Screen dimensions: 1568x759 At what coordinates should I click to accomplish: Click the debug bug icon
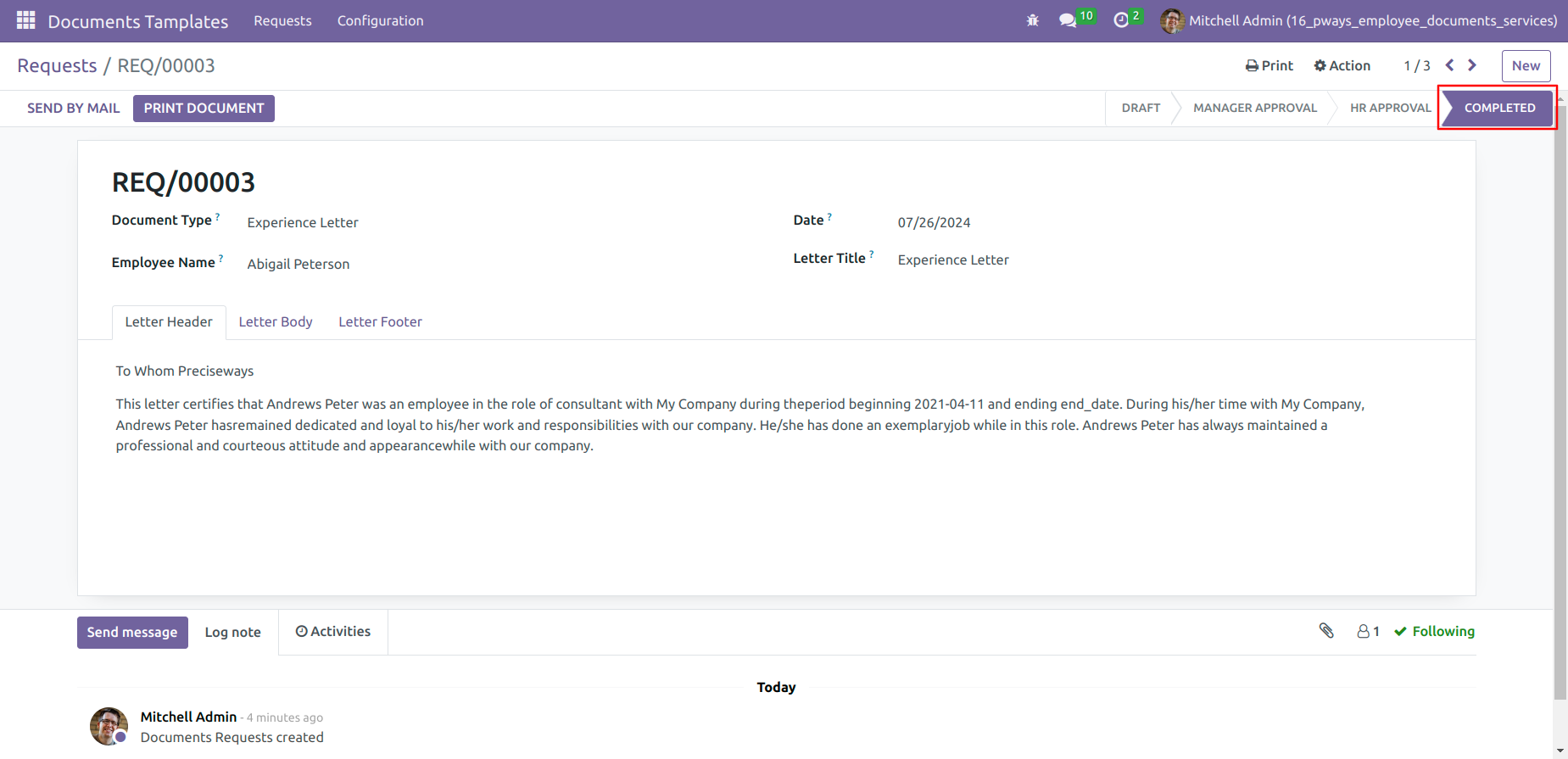pos(1032,20)
